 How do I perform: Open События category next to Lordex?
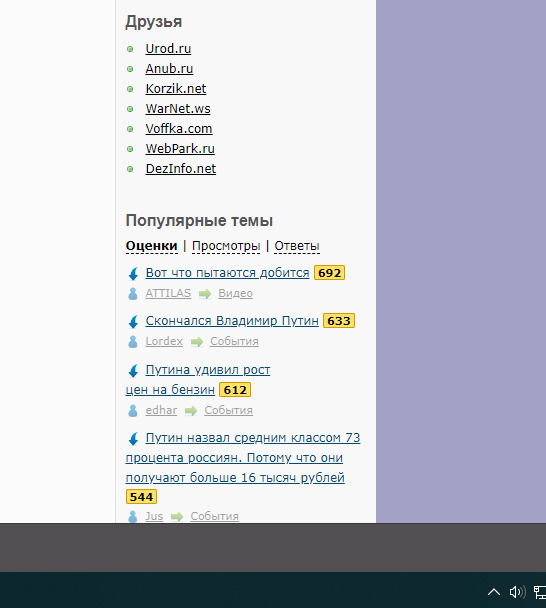234,342
